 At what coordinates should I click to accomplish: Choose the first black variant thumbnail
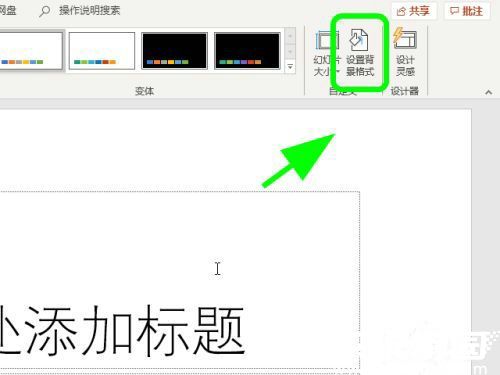click(174, 51)
